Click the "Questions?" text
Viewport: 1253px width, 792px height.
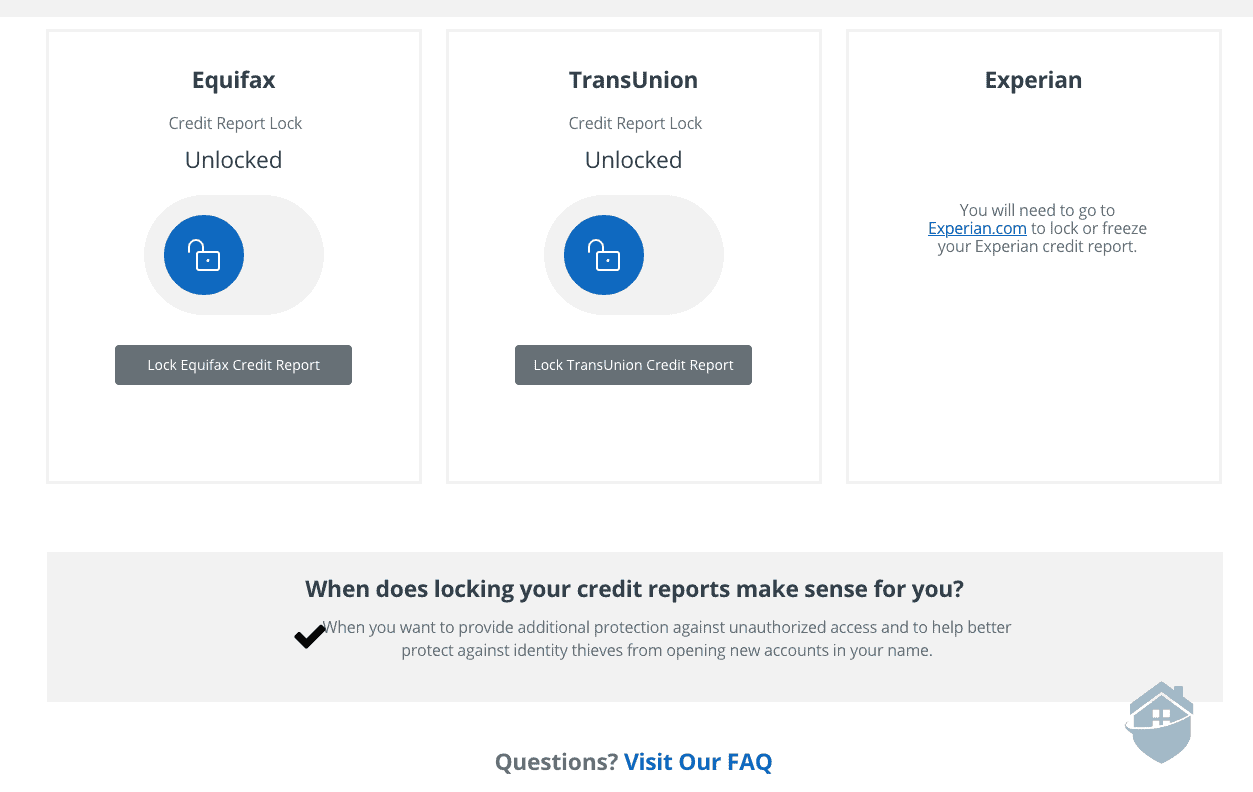tap(556, 762)
